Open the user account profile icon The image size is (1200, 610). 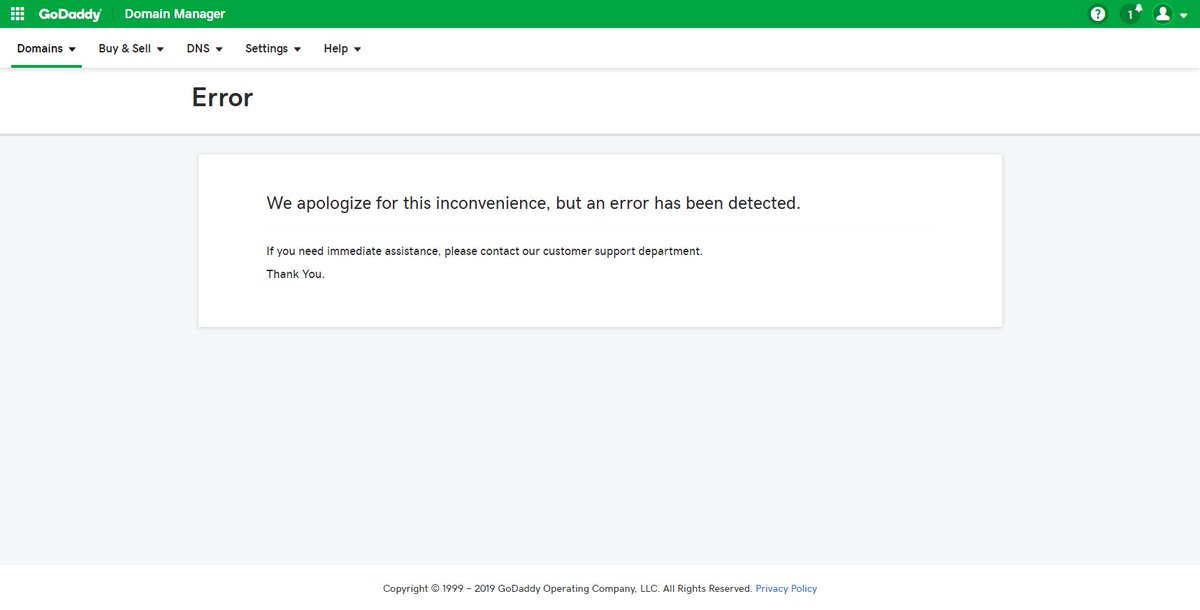coord(1162,14)
